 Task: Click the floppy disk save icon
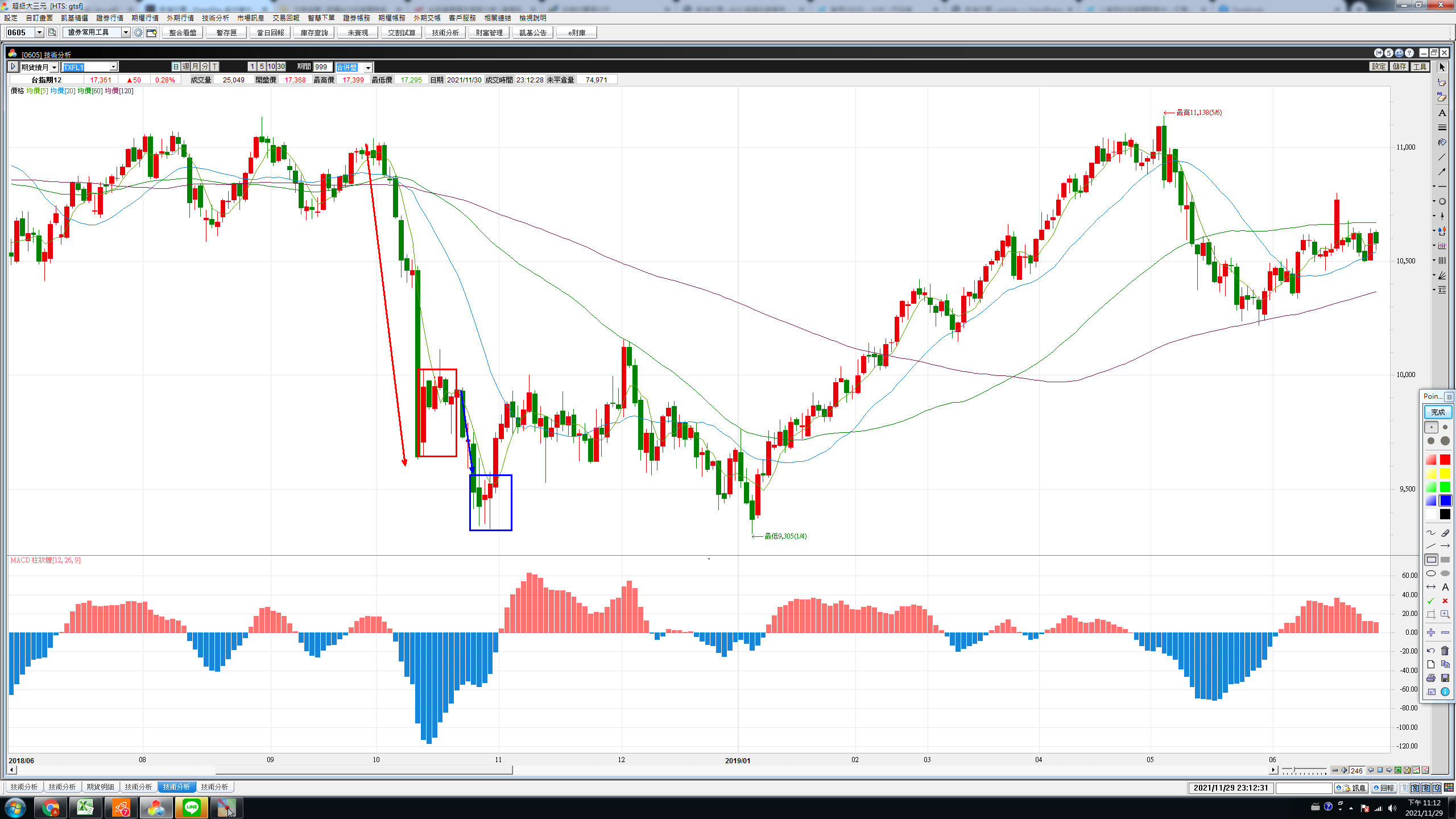pos(1445,678)
